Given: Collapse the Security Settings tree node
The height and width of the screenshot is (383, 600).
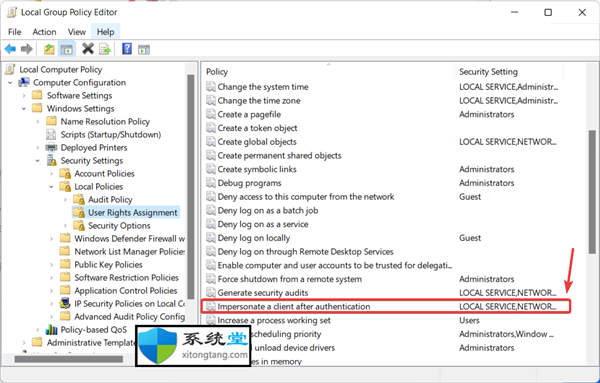Looking at the screenshot, I should [x=38, y=161].
